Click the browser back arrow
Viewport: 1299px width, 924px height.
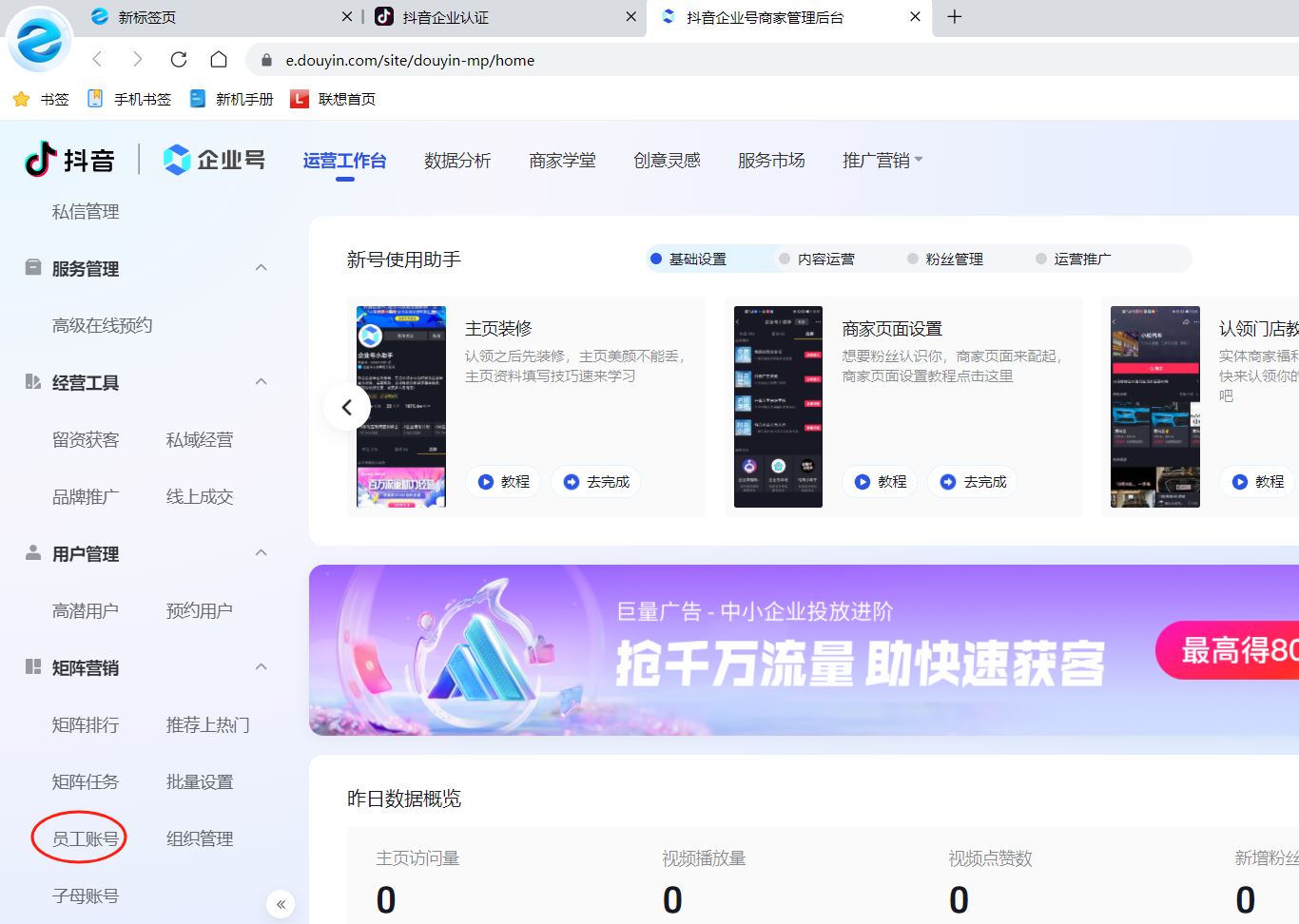tap(97, 60)
